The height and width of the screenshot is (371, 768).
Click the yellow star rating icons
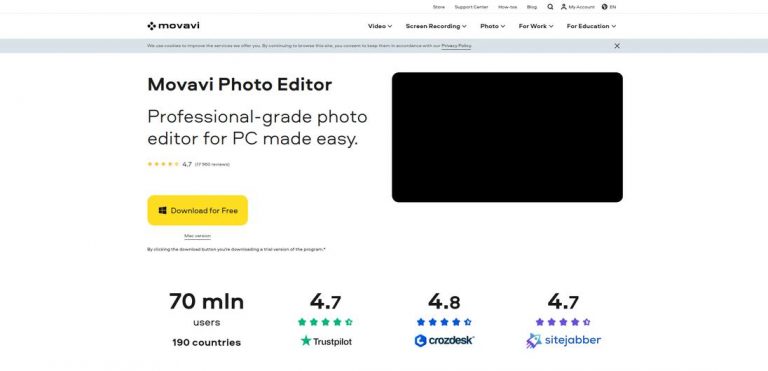[164, 164]
